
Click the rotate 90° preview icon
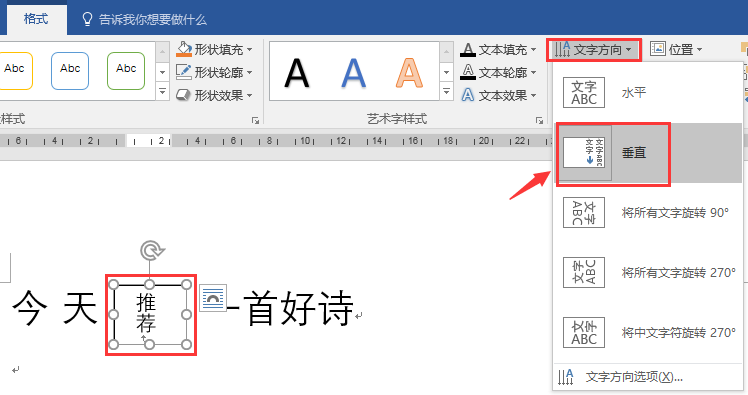click(x=584, y=213)
